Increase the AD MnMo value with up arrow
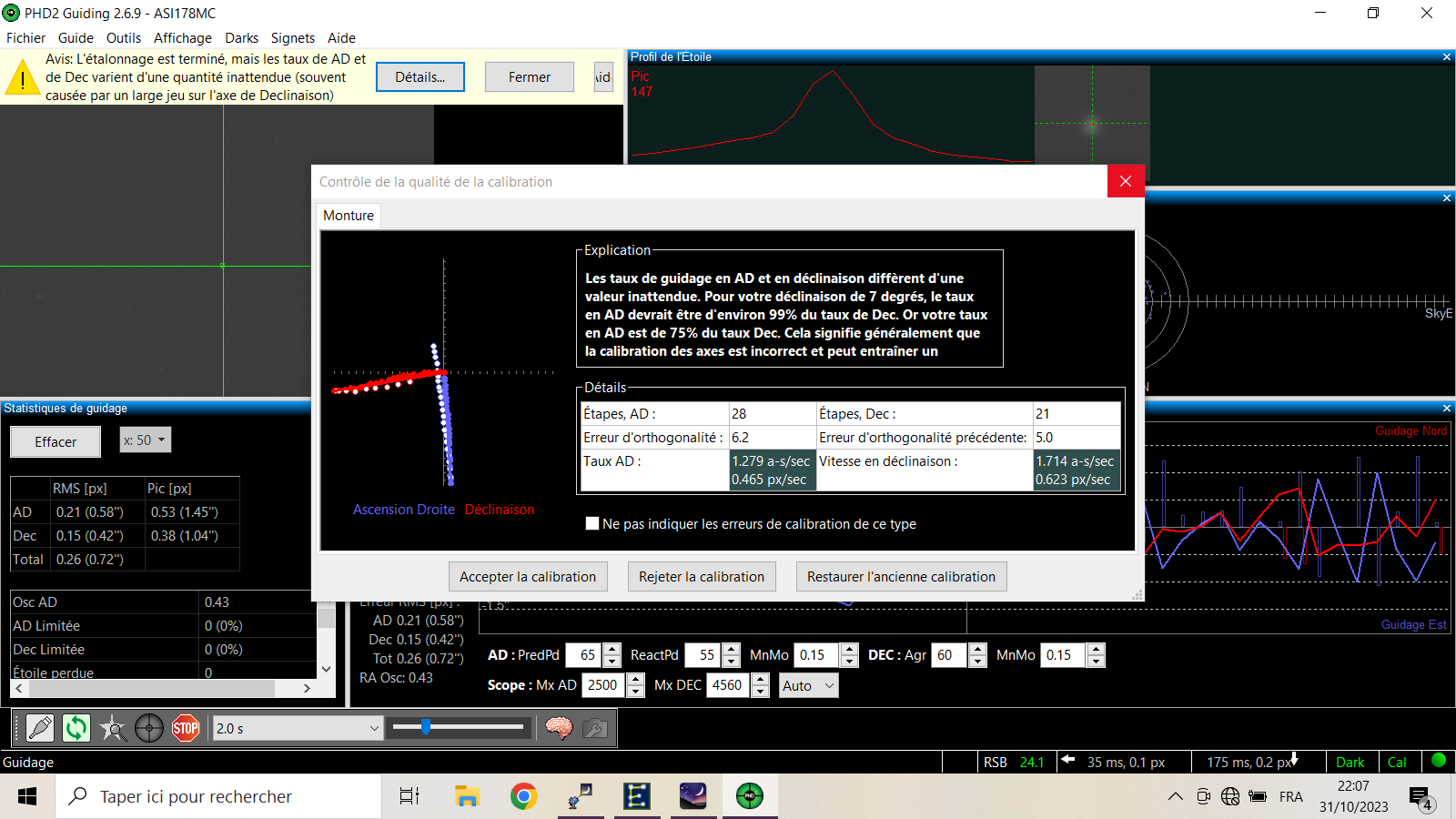The image size is (1456, 819). point(850,649)
